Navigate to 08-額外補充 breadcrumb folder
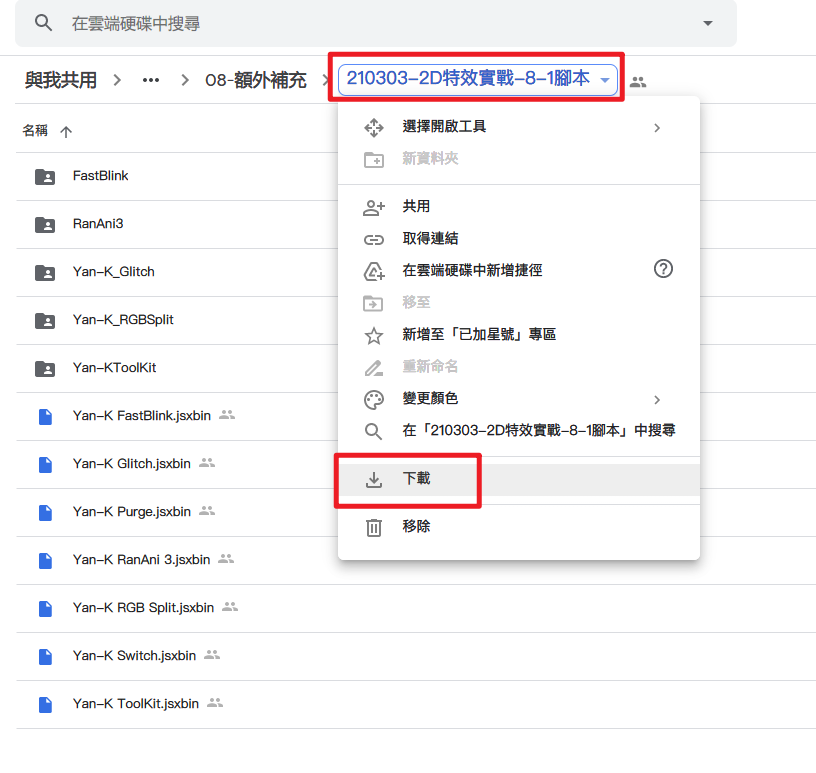 [x=255, y=81]
